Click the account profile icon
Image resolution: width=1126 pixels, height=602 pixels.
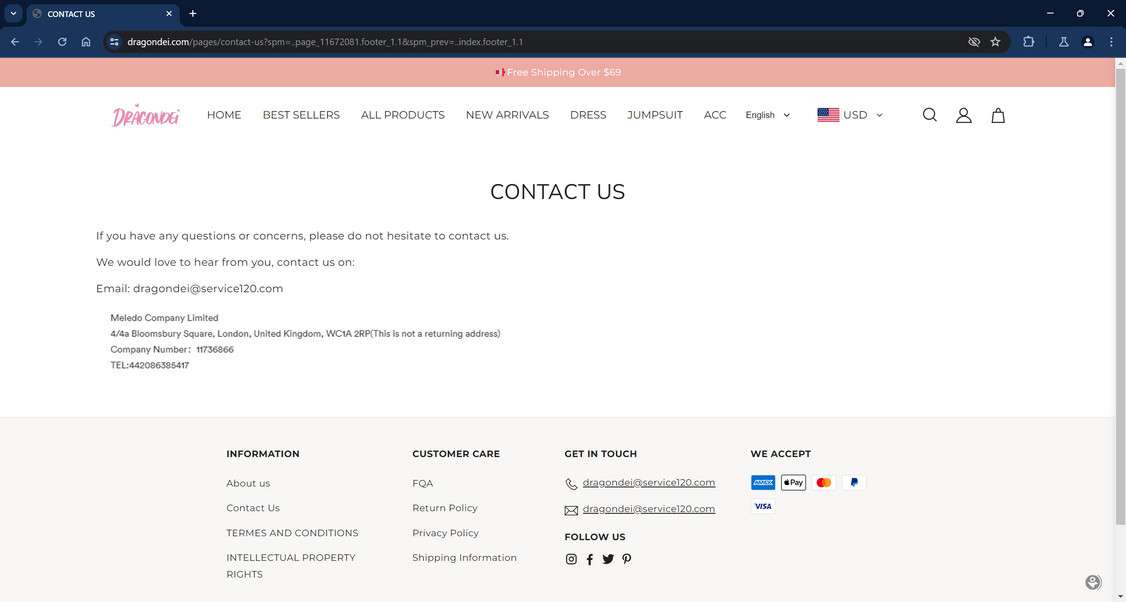[963, 115]
